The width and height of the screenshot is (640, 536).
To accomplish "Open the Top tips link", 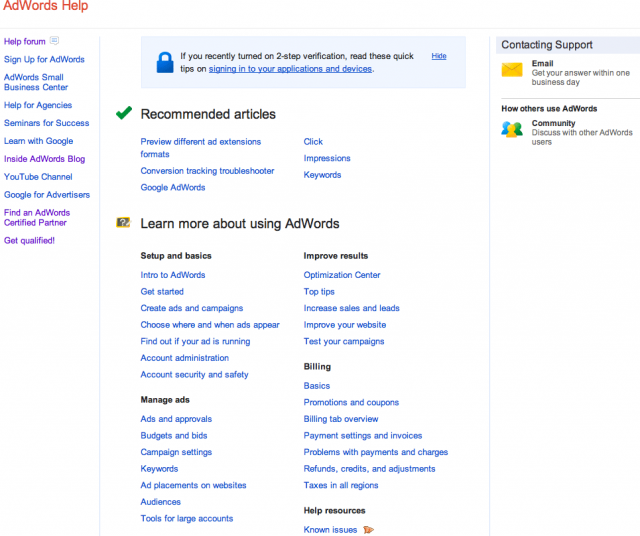I will point(319,291).
